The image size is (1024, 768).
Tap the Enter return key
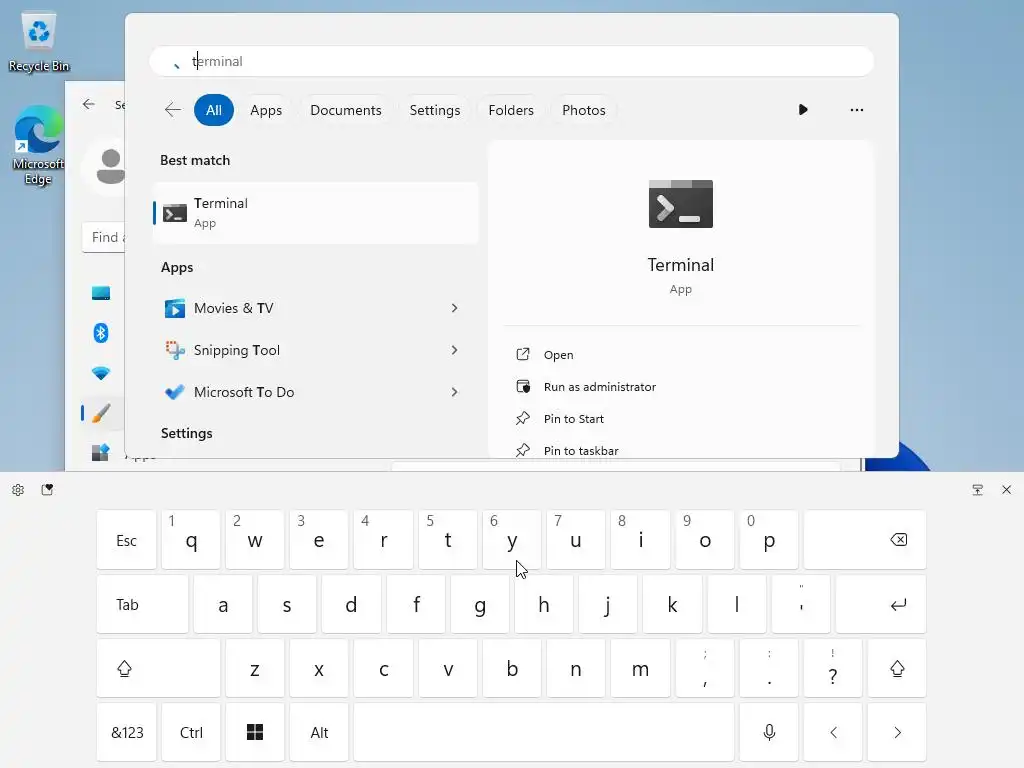pyautogui.click(x=881, y=604)
